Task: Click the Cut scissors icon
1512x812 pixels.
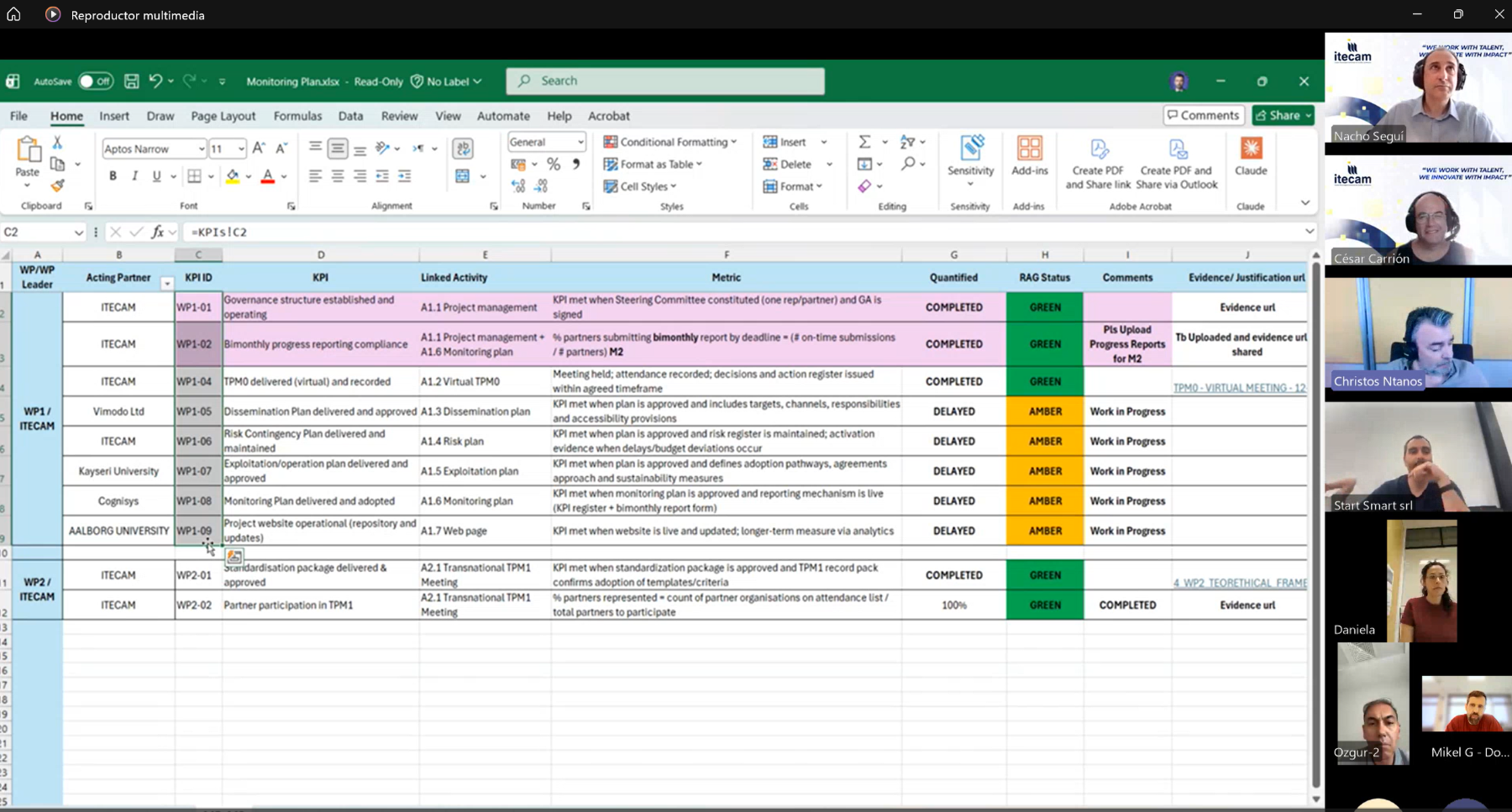Action: 57,143
